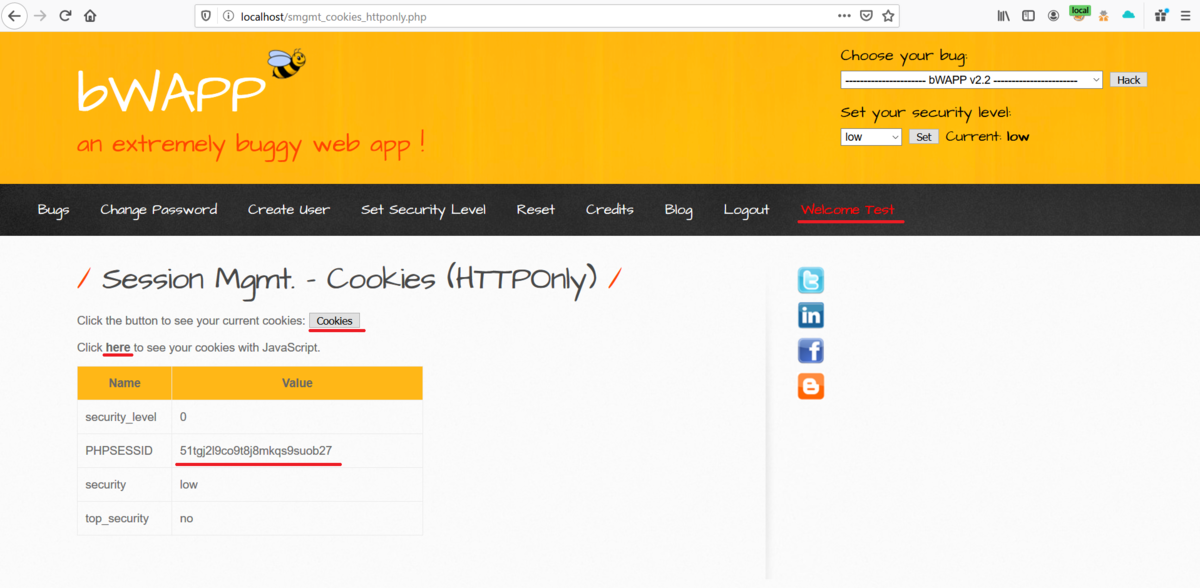The width and height of the screenshot is (1200, 588).
Task: Open the Credits menu item
Action: pyautogui.click(x=610, y=210)
